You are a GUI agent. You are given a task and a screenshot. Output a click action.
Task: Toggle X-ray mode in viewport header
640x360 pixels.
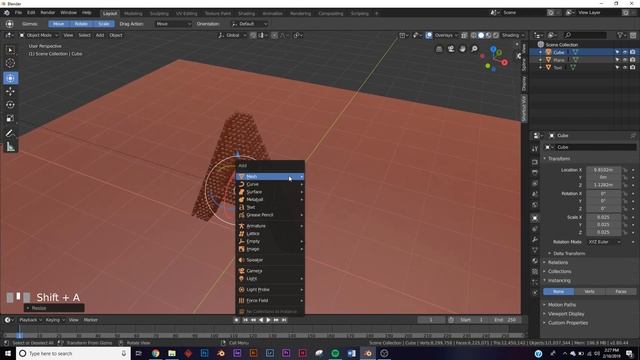(464, 36)
